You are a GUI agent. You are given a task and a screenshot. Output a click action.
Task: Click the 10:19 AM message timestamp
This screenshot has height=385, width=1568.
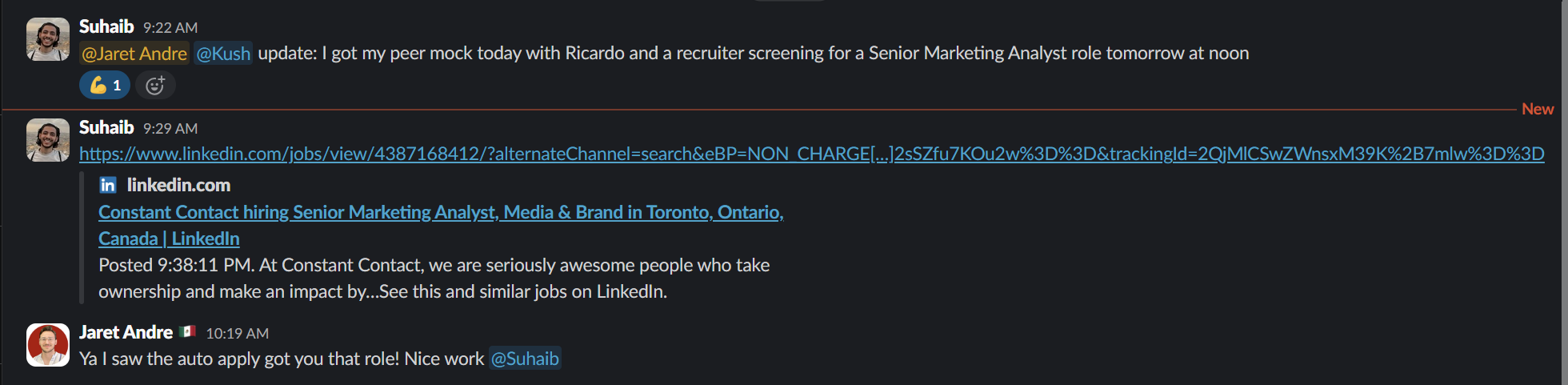coord(237,334)
